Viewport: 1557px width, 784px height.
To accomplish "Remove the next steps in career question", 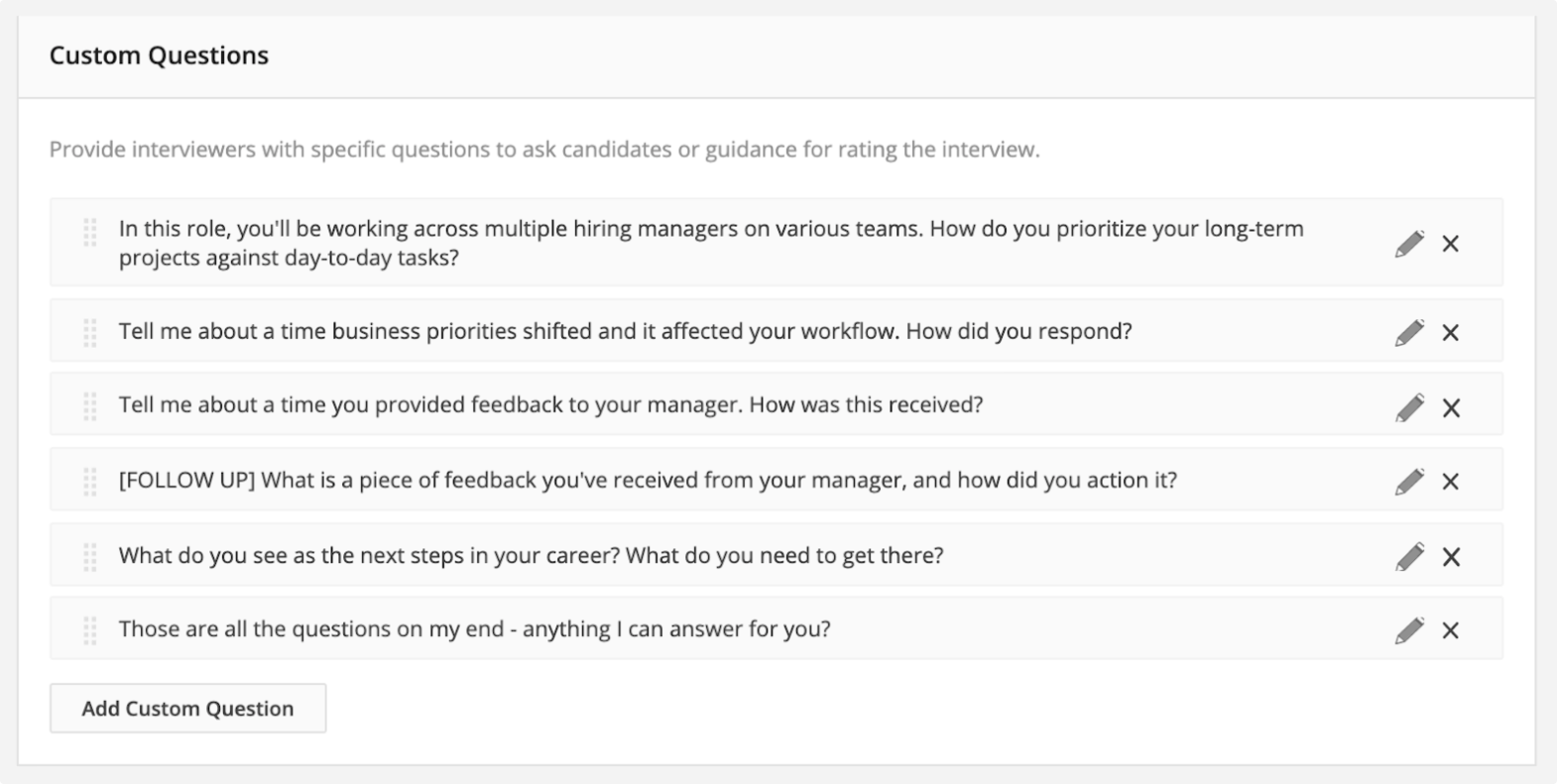I will (1451, 557).
